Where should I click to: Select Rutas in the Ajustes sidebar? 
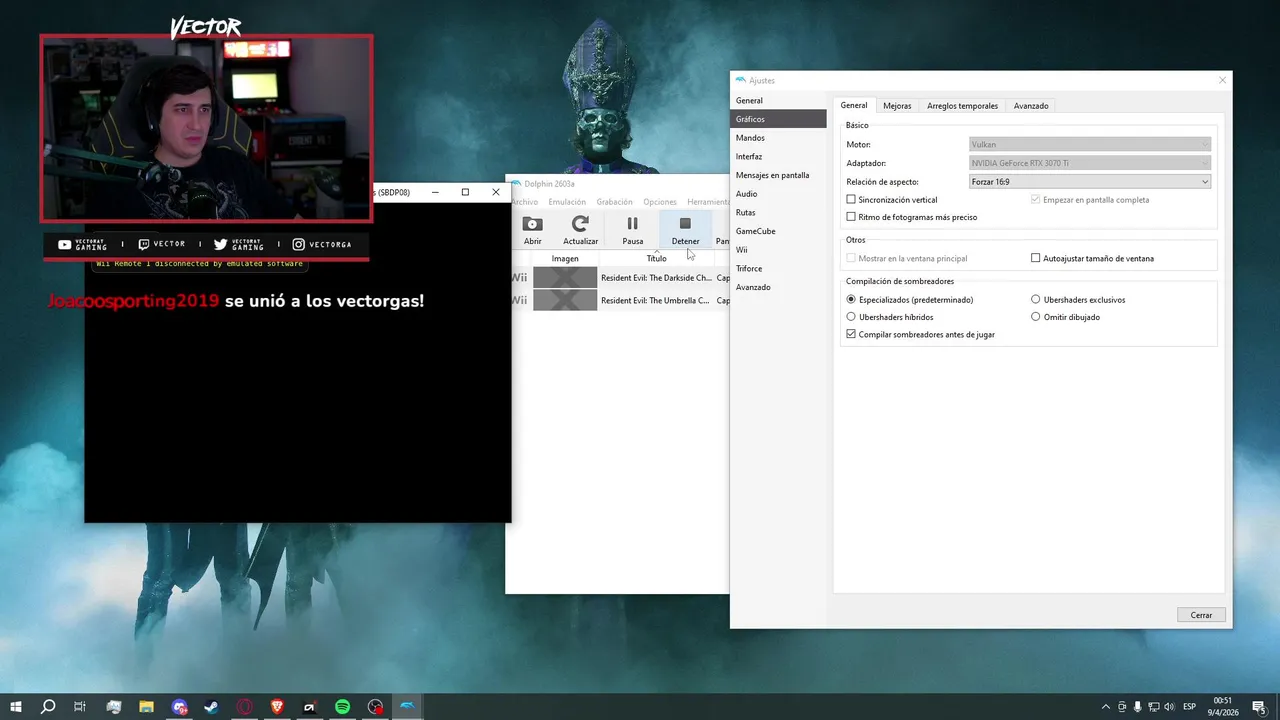tap(779, 212)
